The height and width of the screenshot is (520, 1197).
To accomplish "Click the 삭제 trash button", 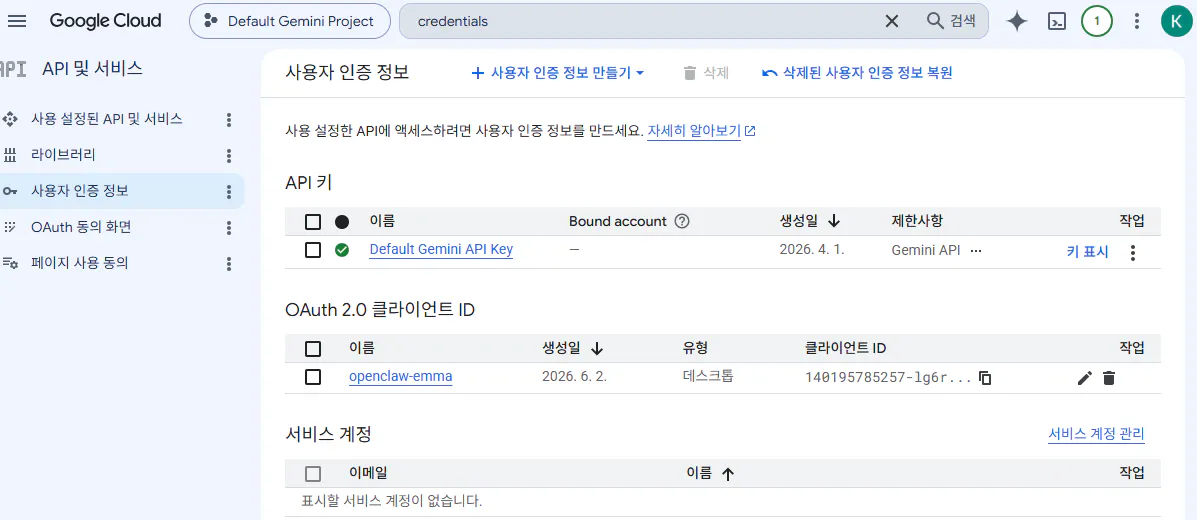I will 706,73.
